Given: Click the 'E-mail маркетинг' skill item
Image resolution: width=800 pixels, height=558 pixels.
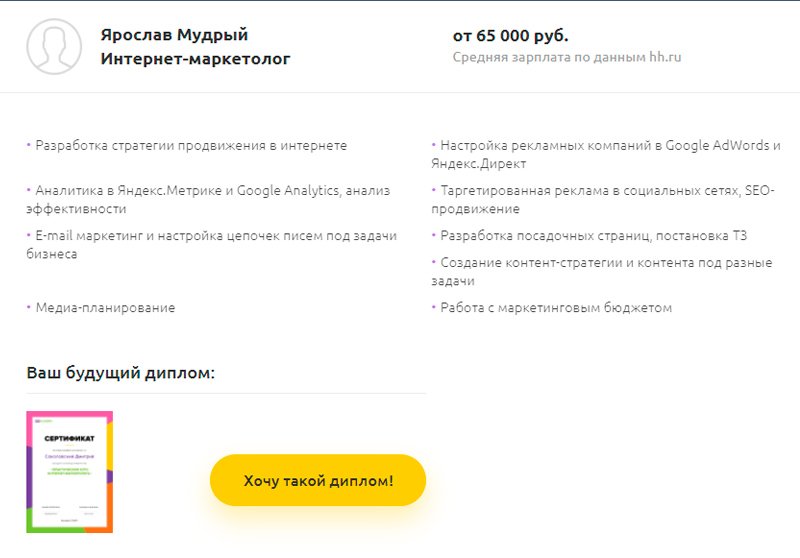Looking at the screenshot, I should 212,244.
